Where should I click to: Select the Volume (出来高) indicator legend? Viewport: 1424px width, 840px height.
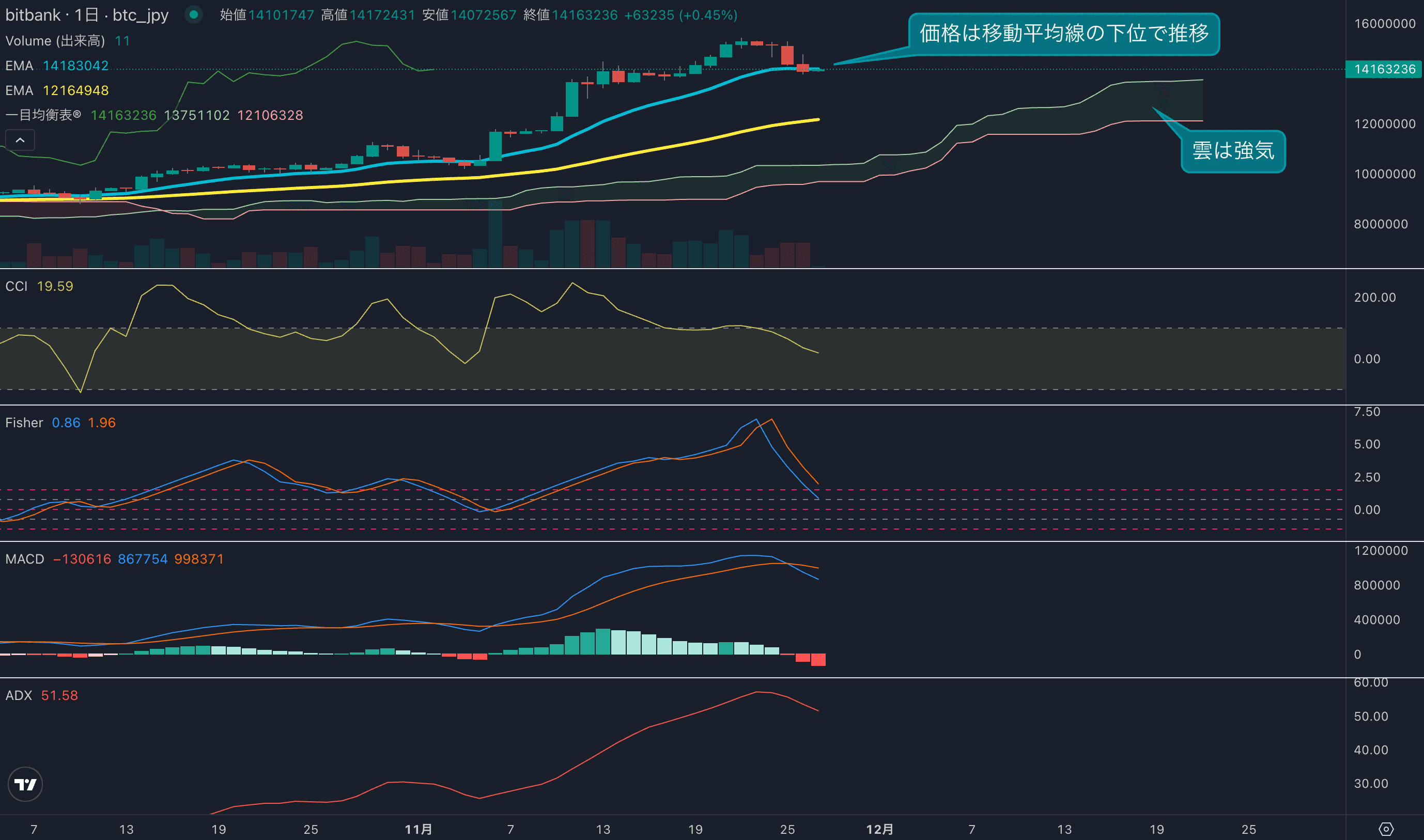click(55, 41)
